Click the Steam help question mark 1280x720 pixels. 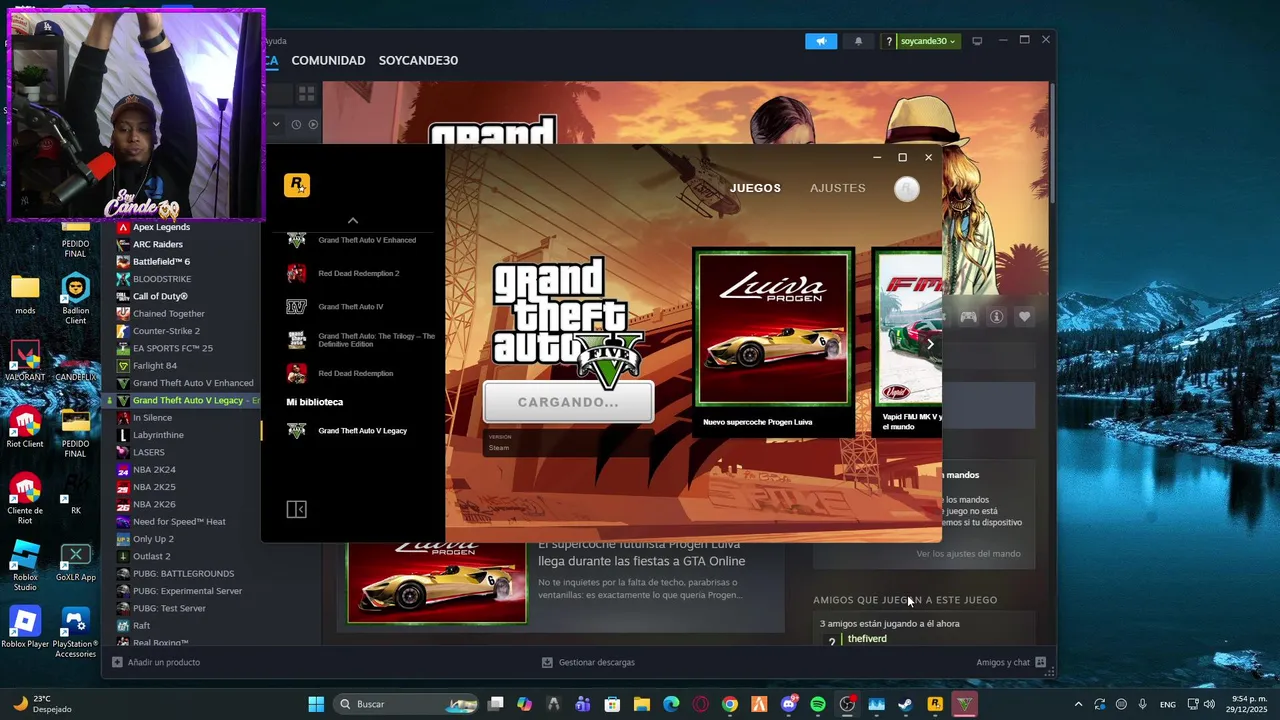pos(889,41)
